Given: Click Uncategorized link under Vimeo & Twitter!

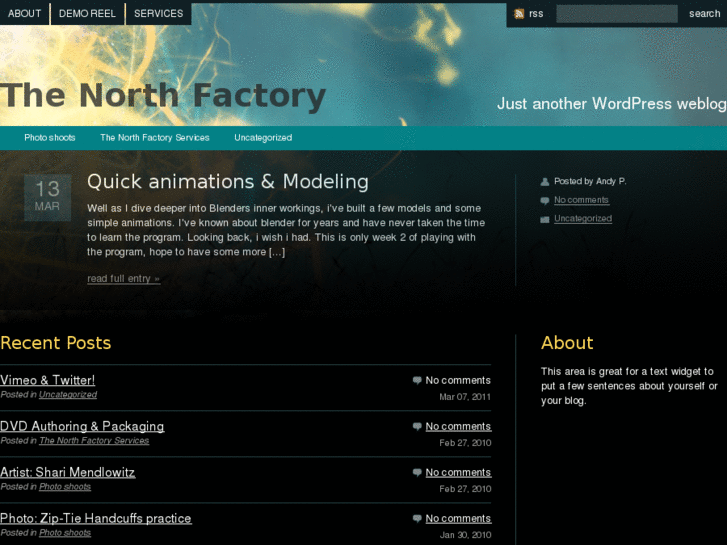Looking at the screenshot, I should [68, 395].
